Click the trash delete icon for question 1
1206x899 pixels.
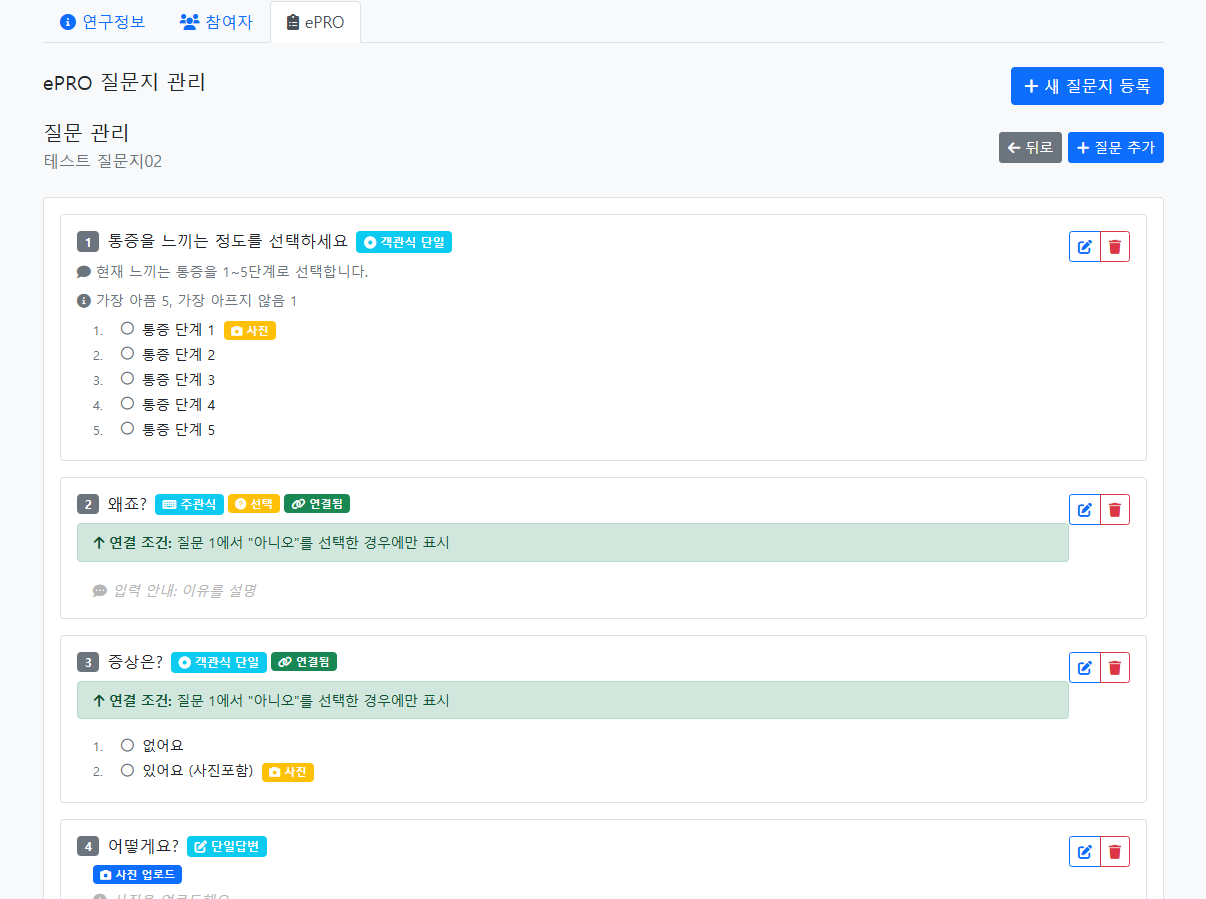pos(1114,246)
